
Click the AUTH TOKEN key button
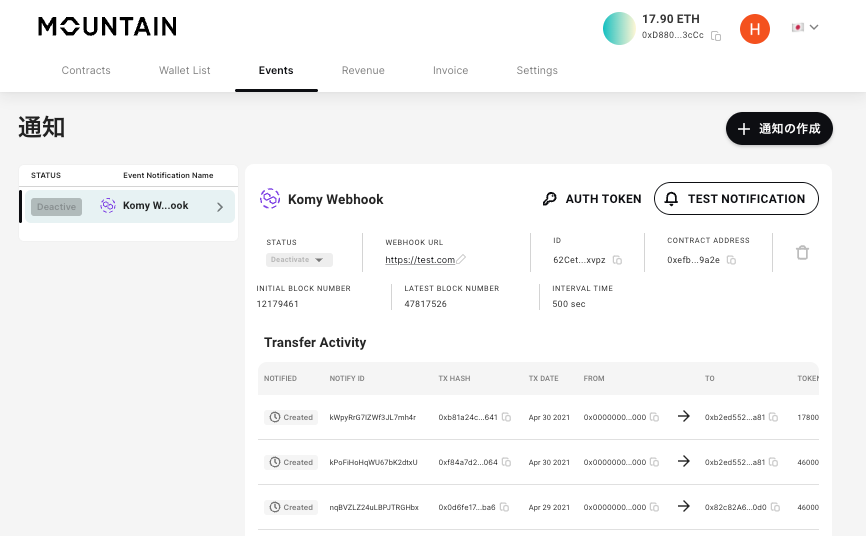(592, 199)
